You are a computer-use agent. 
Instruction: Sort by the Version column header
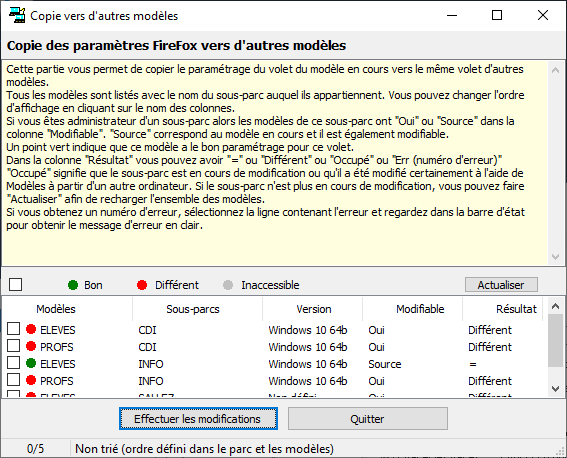click(312, 309)
